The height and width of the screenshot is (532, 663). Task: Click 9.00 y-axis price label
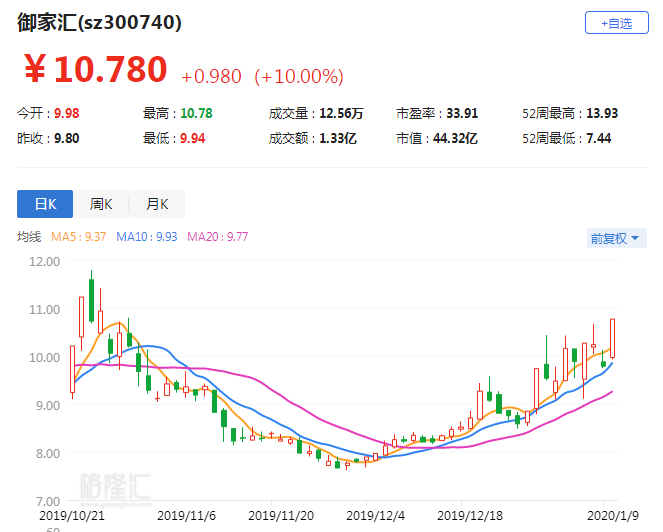(48, 406)
